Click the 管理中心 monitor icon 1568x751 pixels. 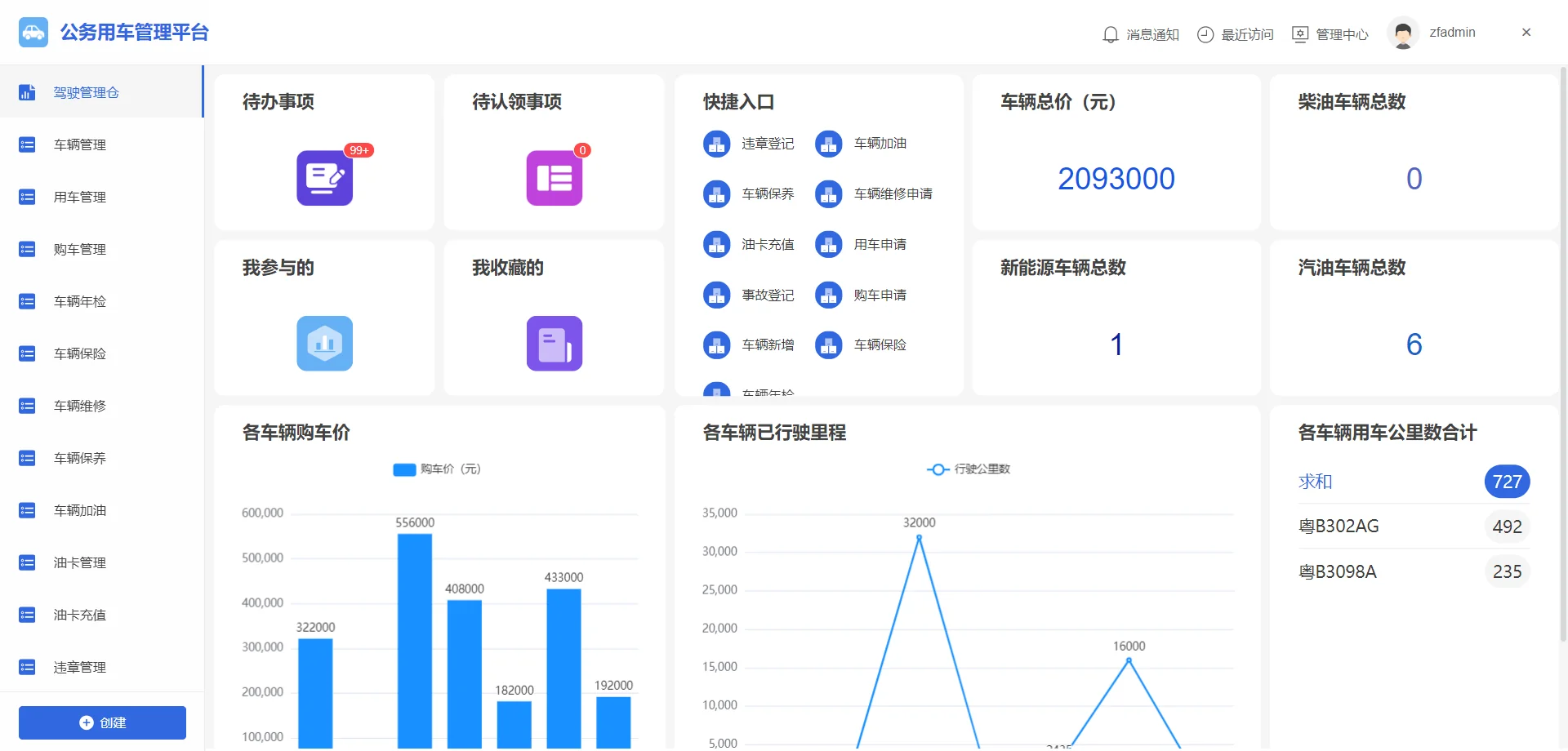coord(1300,34)
